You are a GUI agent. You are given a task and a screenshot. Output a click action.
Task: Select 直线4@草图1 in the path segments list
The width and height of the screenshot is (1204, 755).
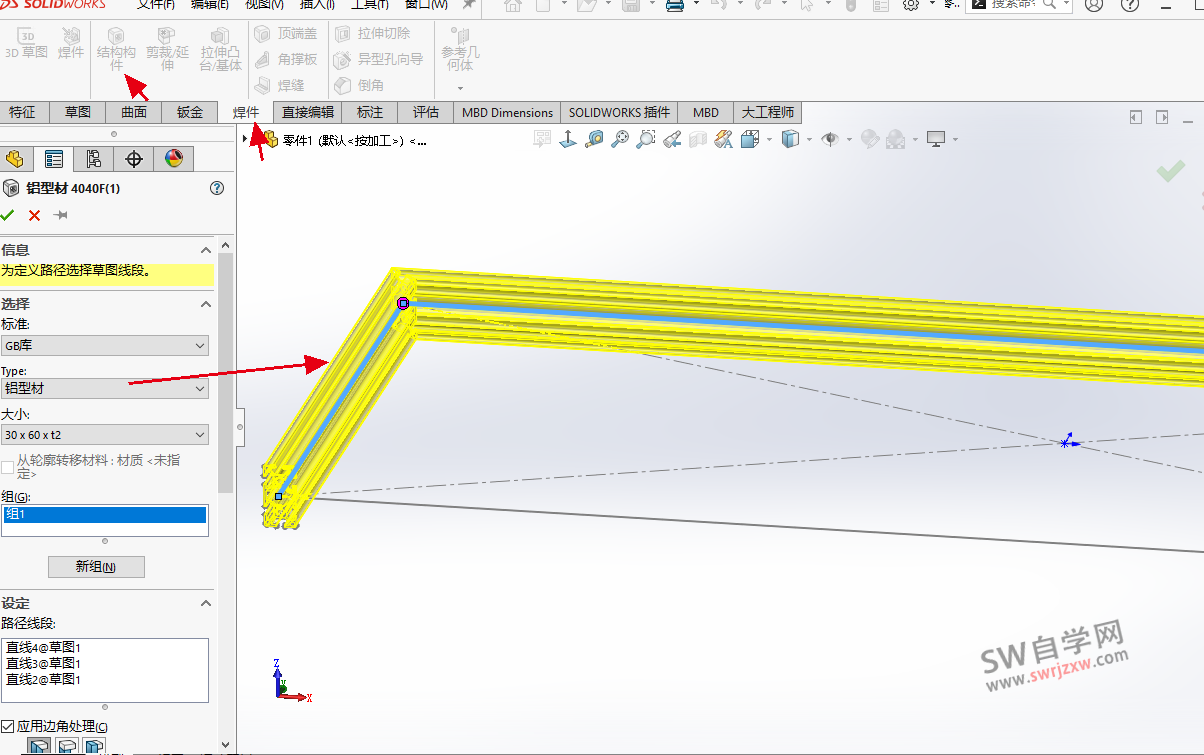pos(42,647)
